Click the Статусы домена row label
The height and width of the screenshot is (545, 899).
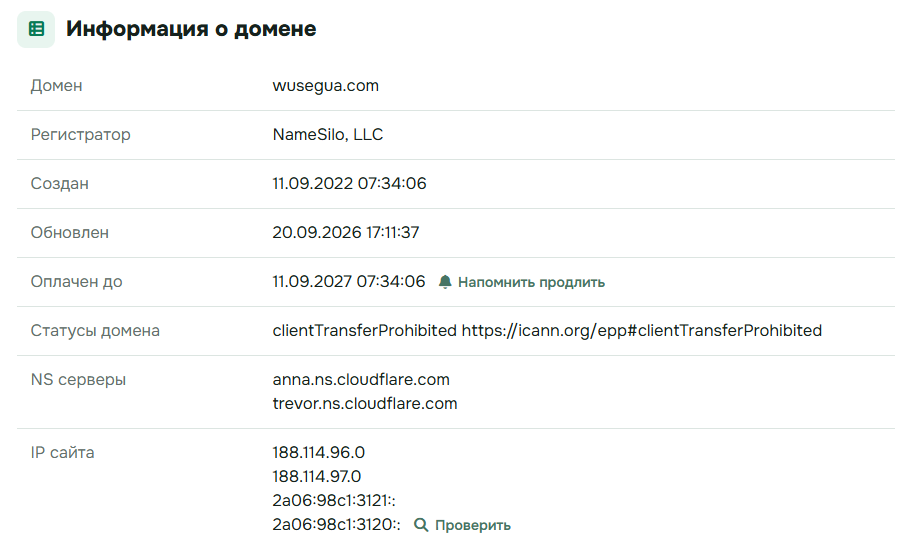95,331
